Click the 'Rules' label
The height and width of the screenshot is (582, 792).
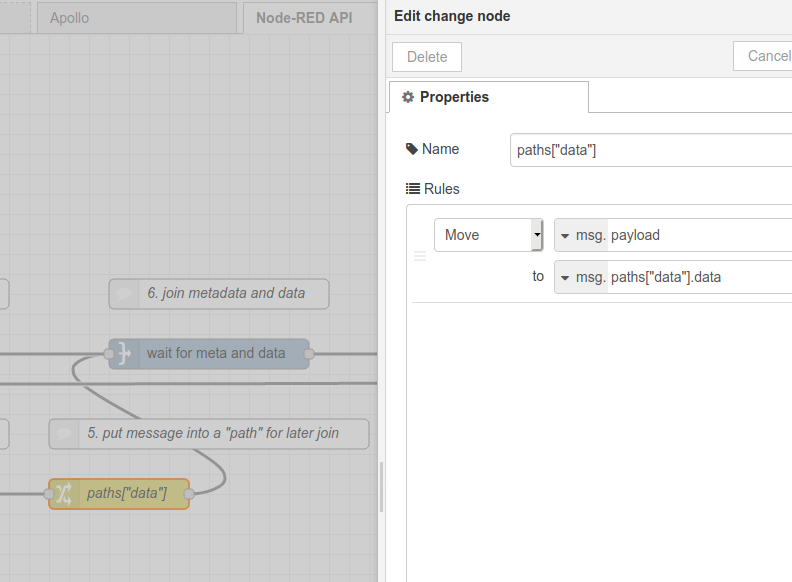point(441,189)
